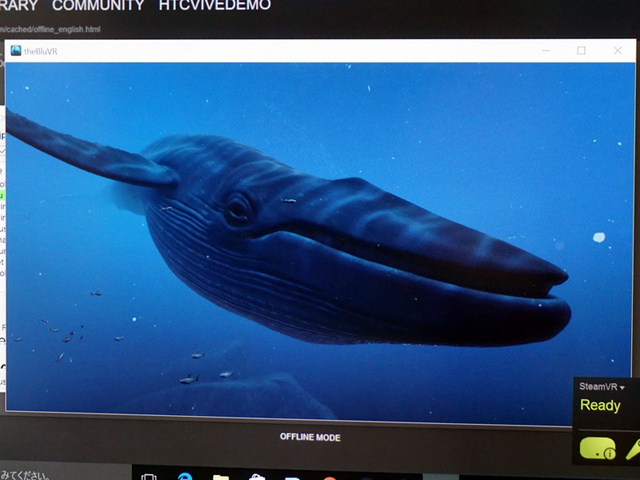Open File Explorer folder on taskbar
640x480 pixels.
(x=220, y=477)
